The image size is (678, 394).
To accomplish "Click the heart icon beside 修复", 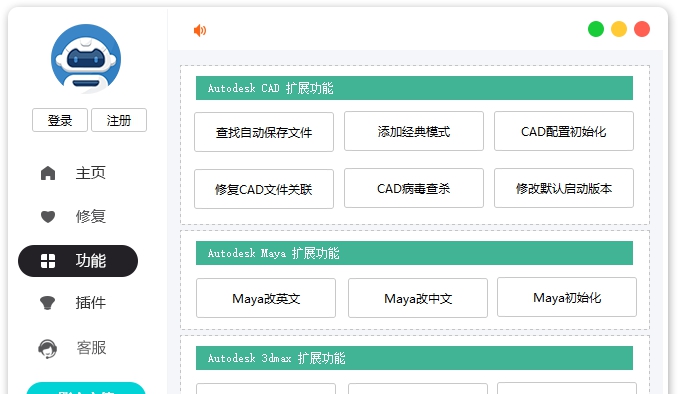I will (48, 216).
